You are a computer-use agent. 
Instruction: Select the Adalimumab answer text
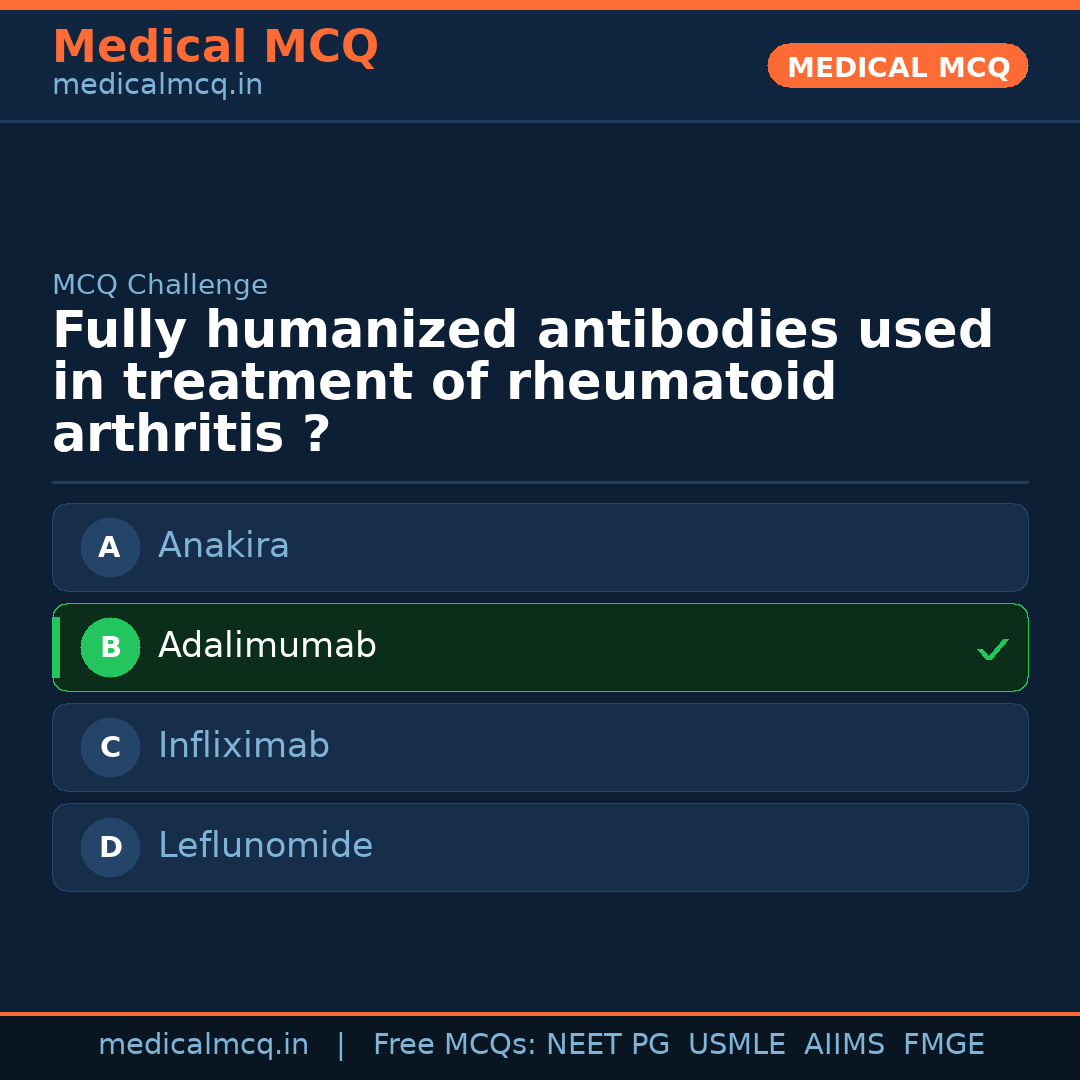[x=267, y=646]
